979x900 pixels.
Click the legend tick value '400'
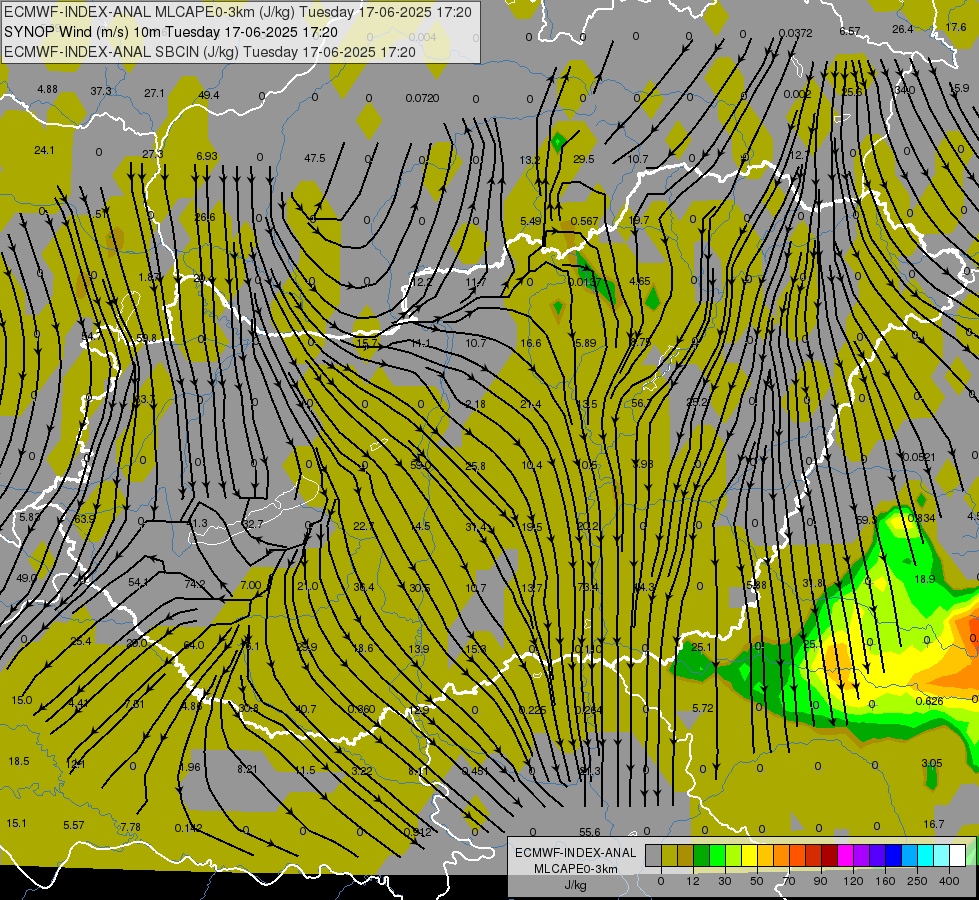point(949,881)
